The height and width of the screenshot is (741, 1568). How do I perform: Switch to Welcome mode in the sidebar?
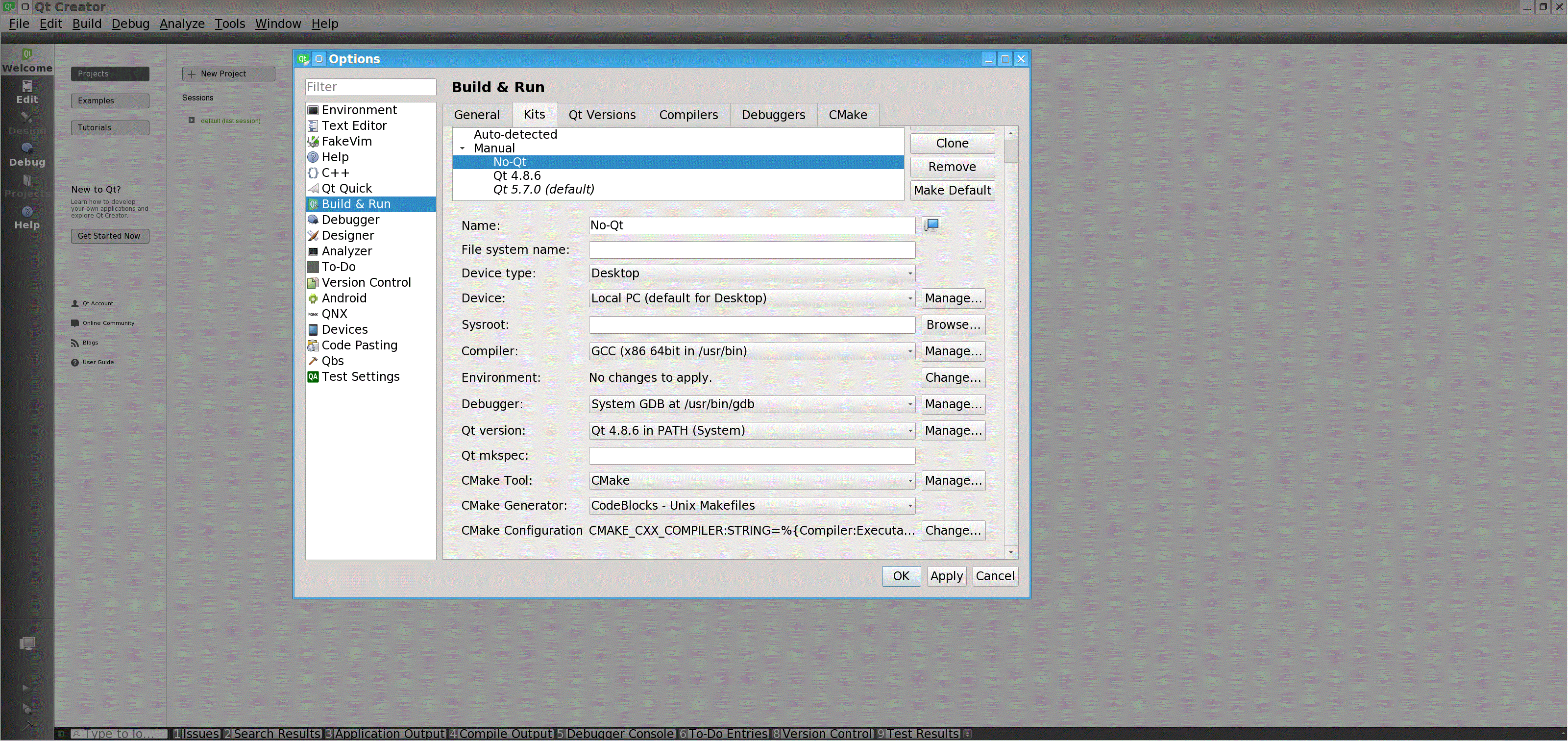point(27,61)
